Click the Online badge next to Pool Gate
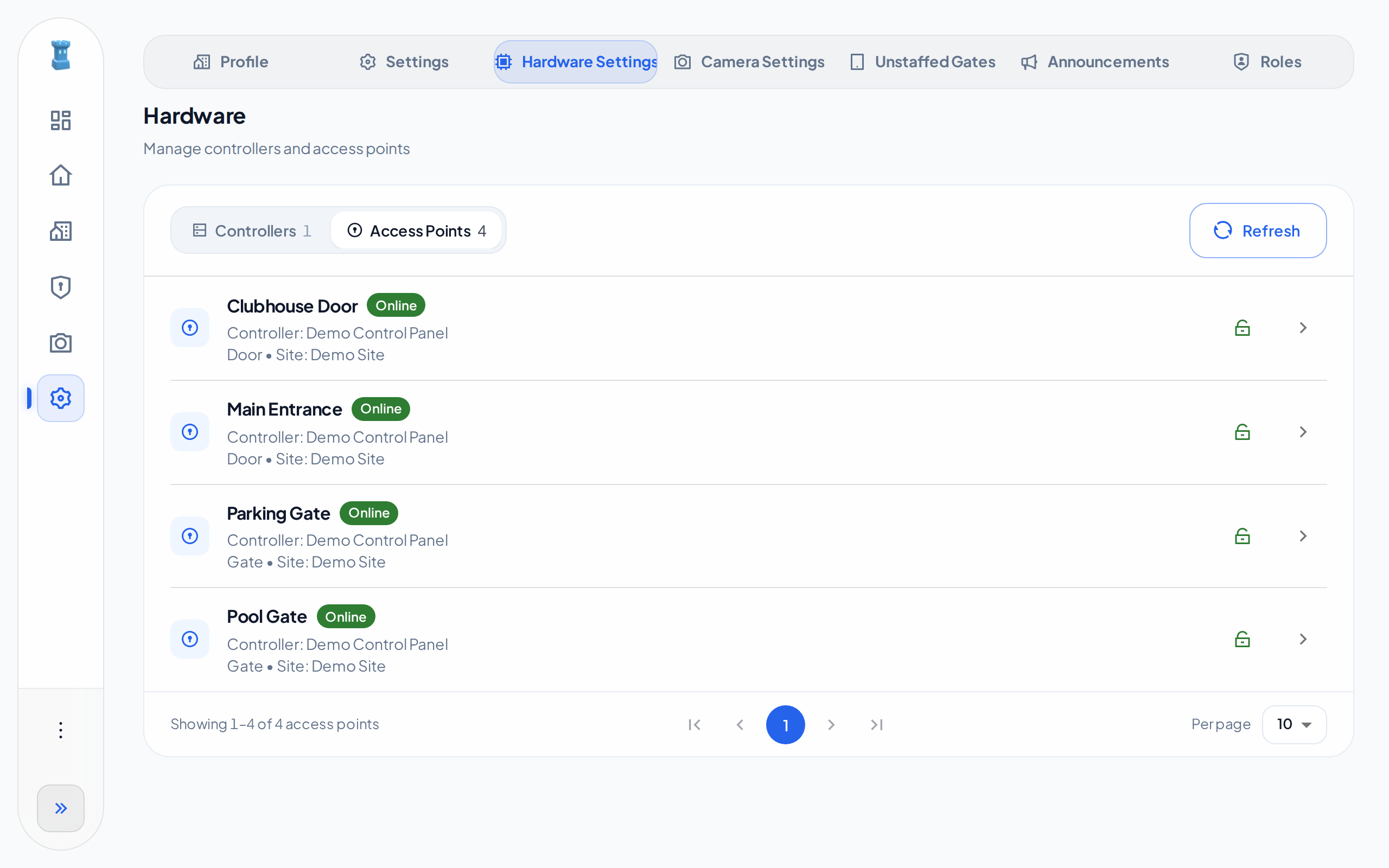The height and width of the screenshot is (868, 1389). click(346, 617)
